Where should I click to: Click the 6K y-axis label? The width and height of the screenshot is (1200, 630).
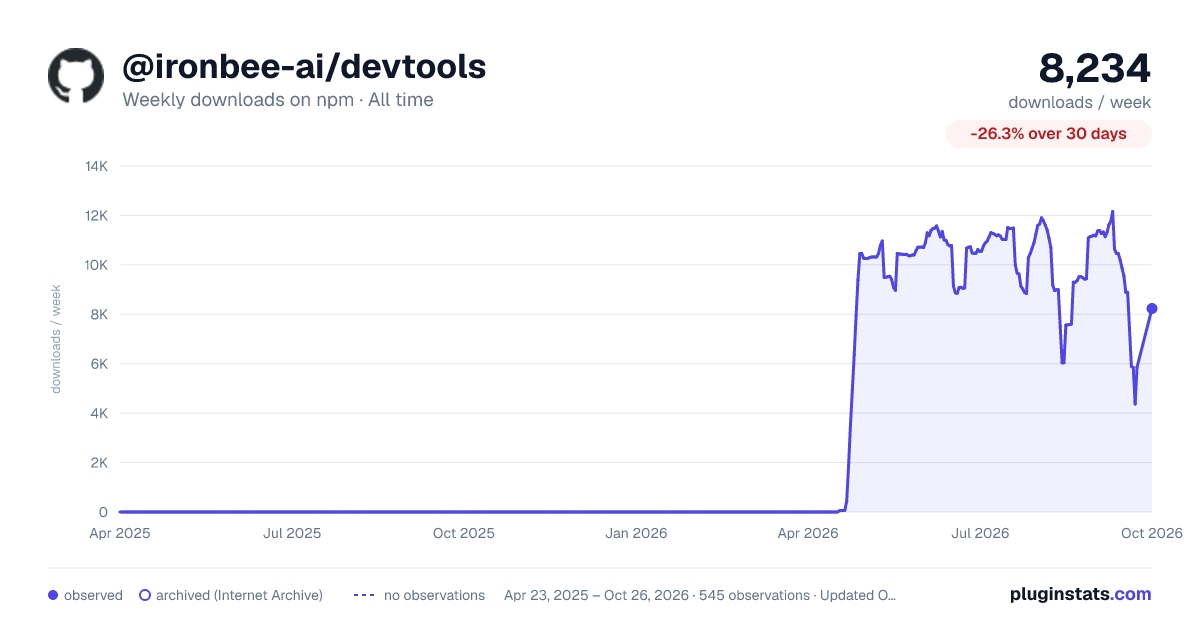100,364
